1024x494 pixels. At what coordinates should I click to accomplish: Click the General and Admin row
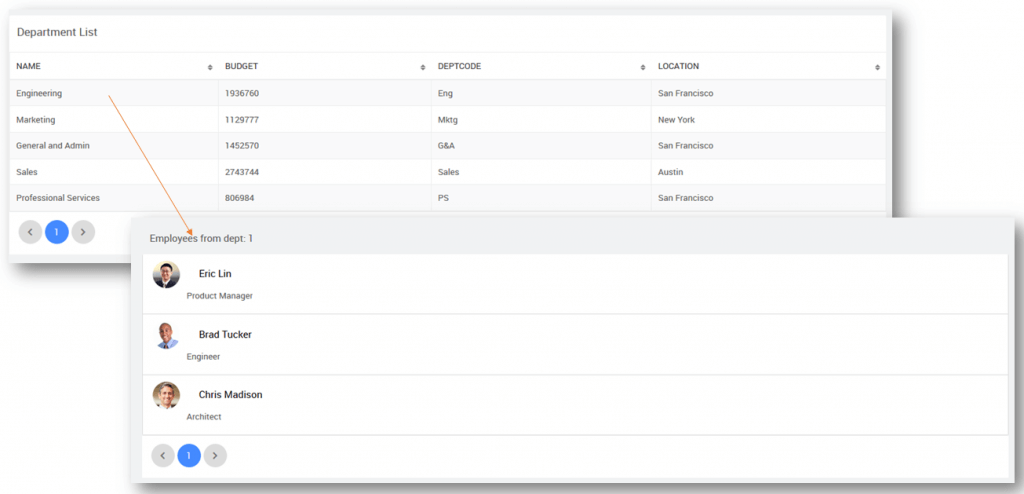53,146
